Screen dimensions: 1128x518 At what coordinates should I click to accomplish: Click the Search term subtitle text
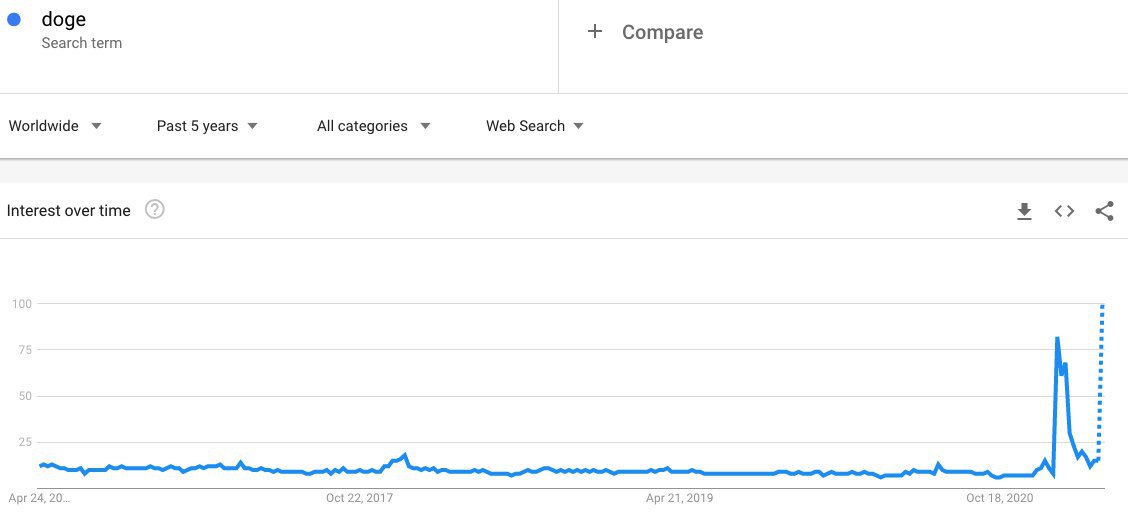(x=81, y=43)
